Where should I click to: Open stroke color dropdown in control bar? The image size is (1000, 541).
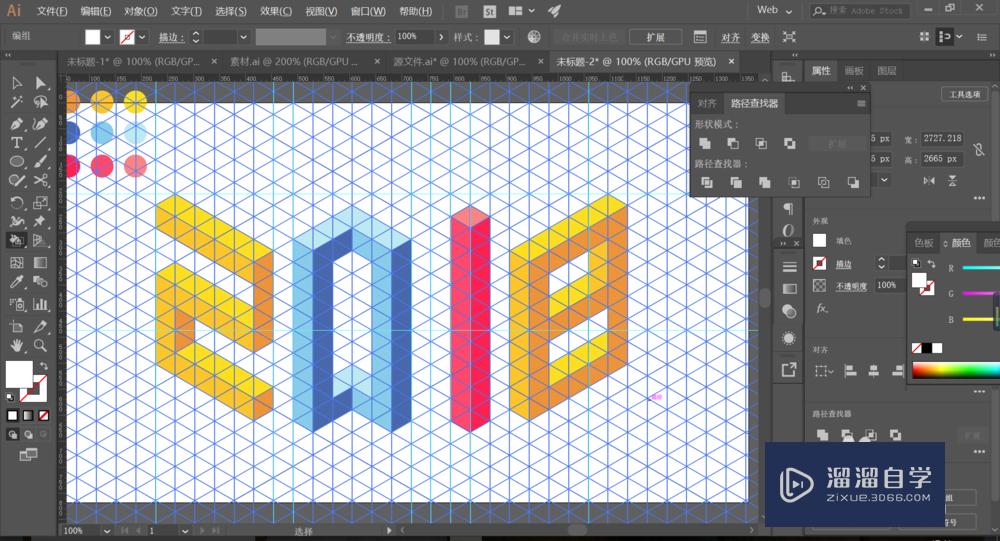click(142, 37)
